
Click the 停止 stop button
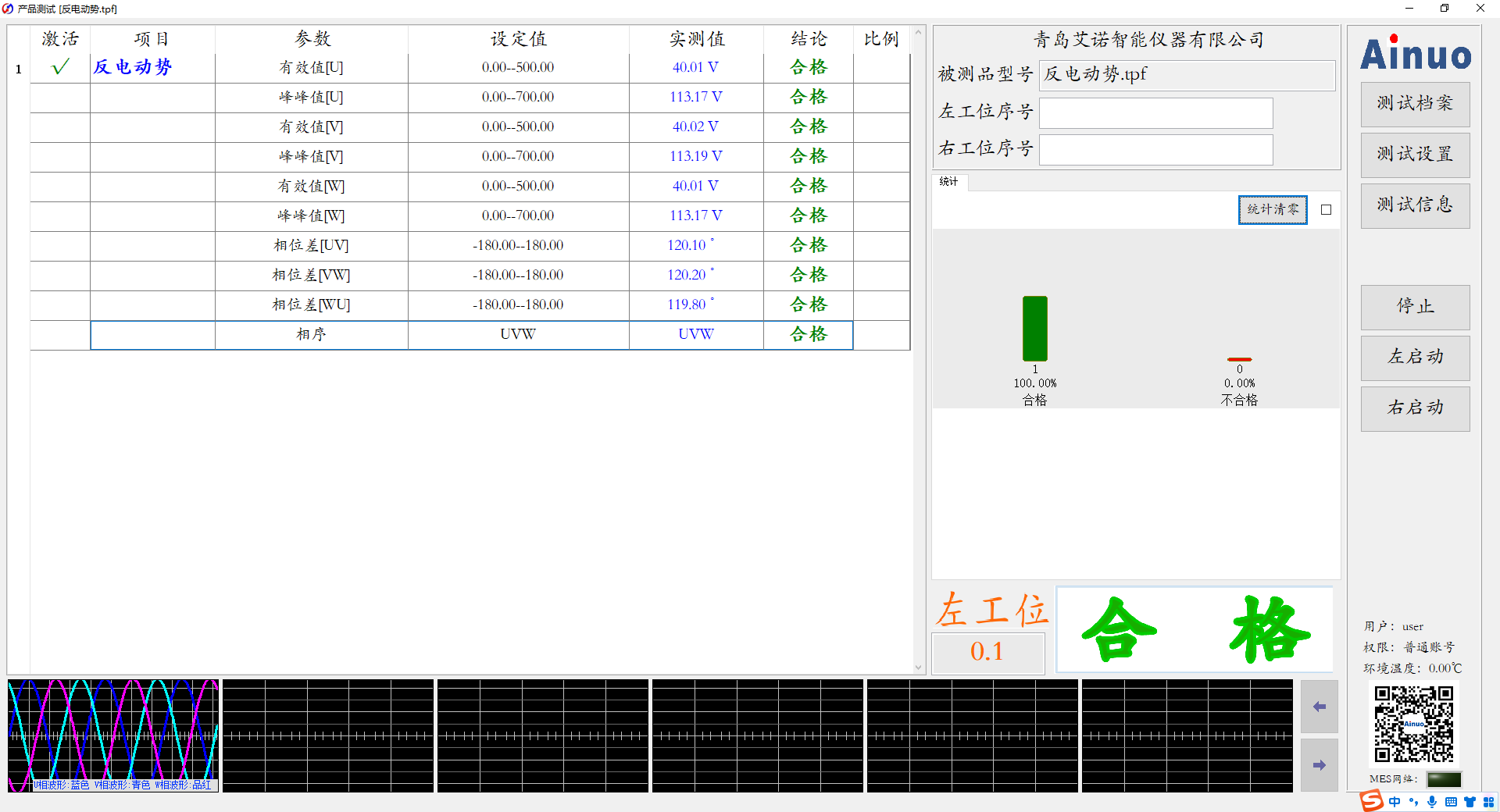[1415, 307]
